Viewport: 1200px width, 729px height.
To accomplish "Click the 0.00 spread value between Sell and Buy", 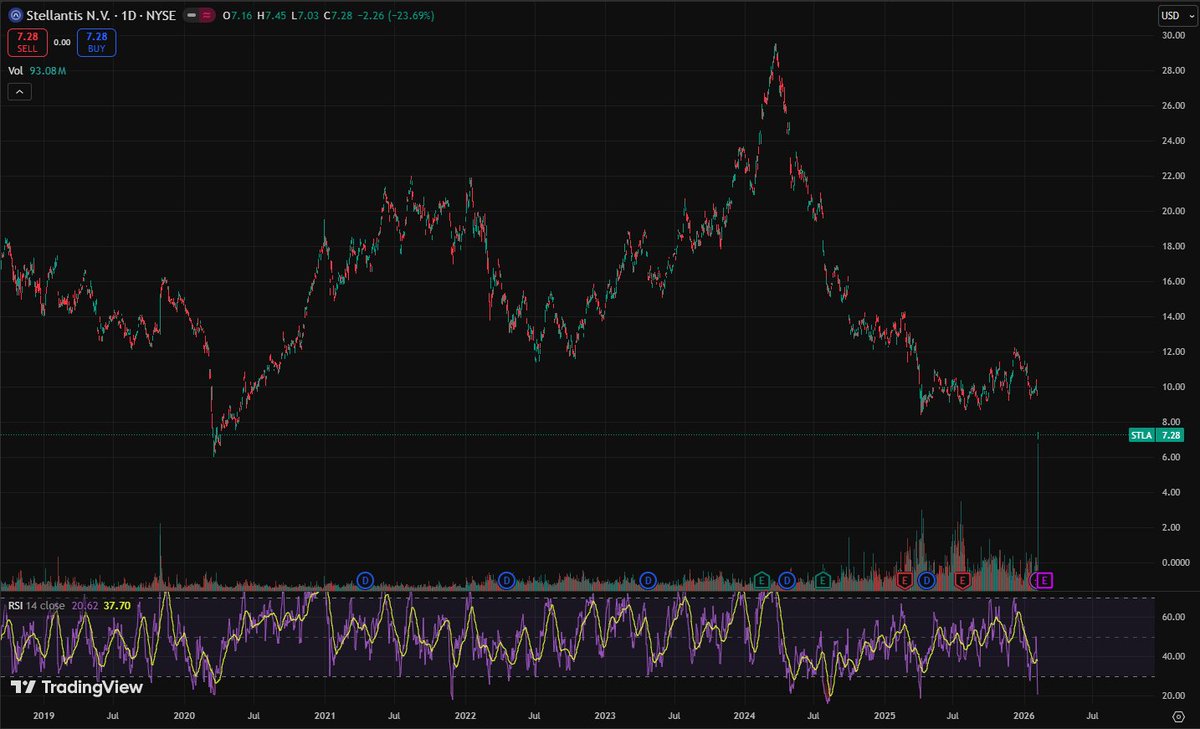I will 61,42.
